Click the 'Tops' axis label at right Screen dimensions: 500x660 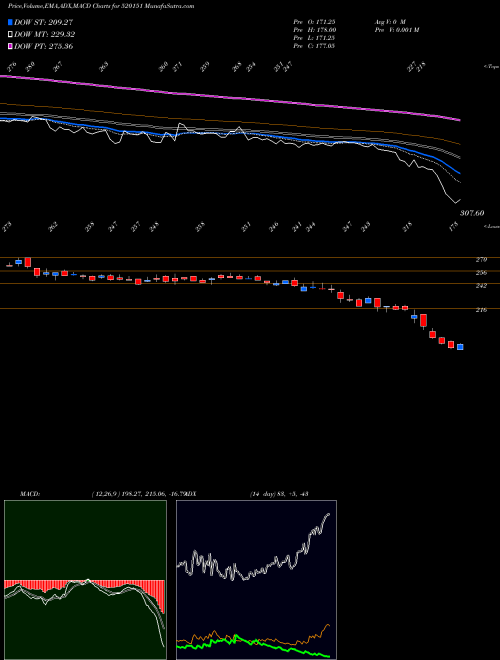coord(491,67)
